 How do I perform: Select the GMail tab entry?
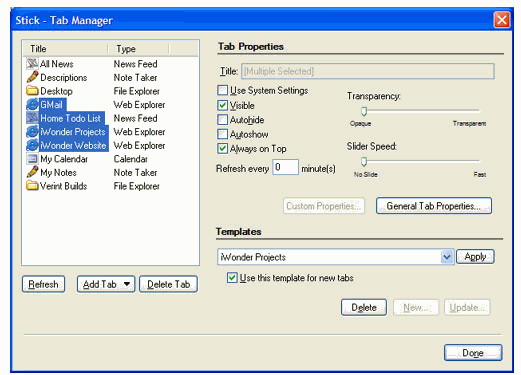coord(51,105)
